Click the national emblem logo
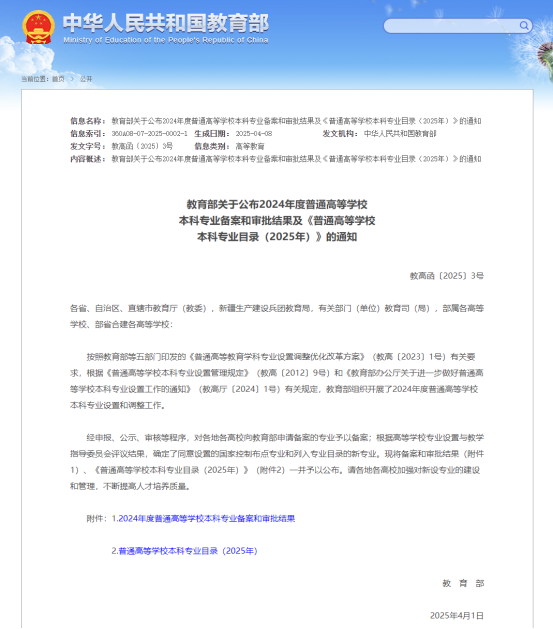553x629 pixels. pos(38,27)
